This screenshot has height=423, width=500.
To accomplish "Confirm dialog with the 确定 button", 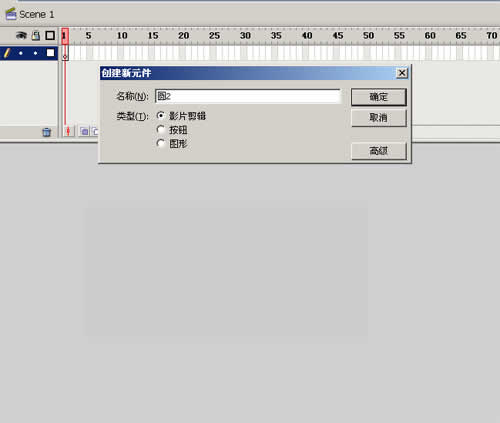I will coord(379,97).
